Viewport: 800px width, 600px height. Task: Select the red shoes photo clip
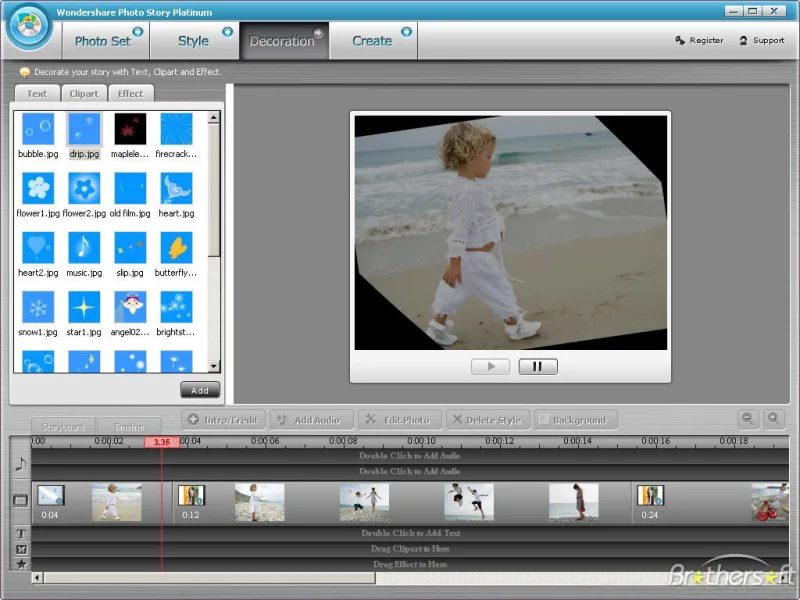point(770,503)
